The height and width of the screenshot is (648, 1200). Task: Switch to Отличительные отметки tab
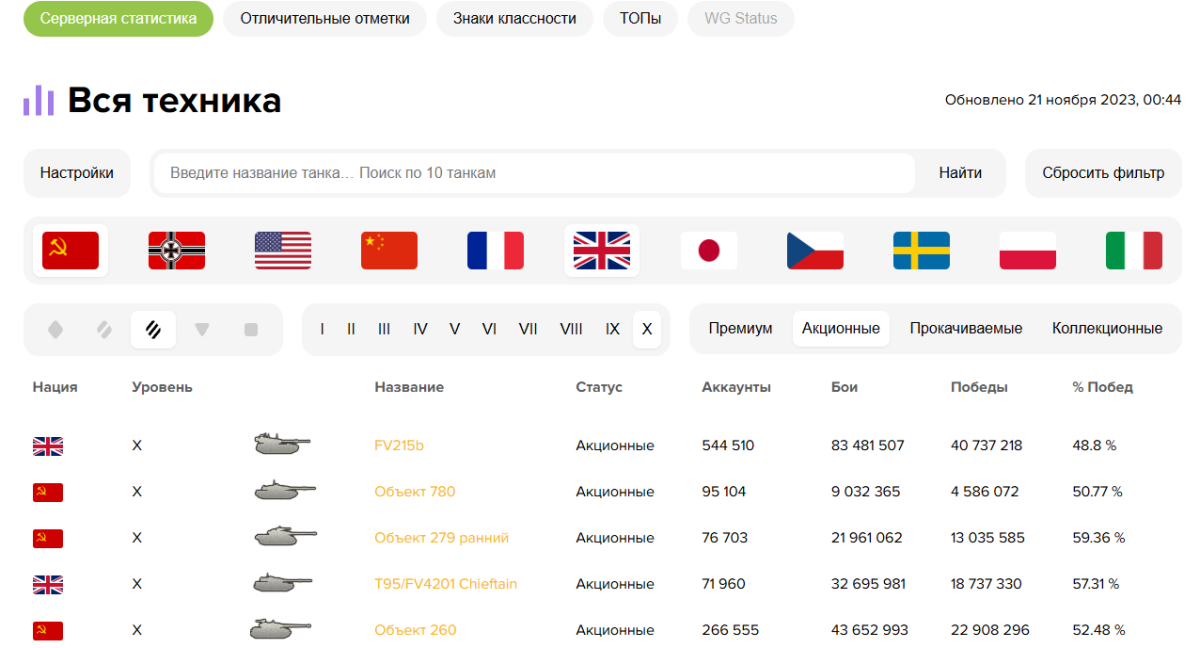325,18
